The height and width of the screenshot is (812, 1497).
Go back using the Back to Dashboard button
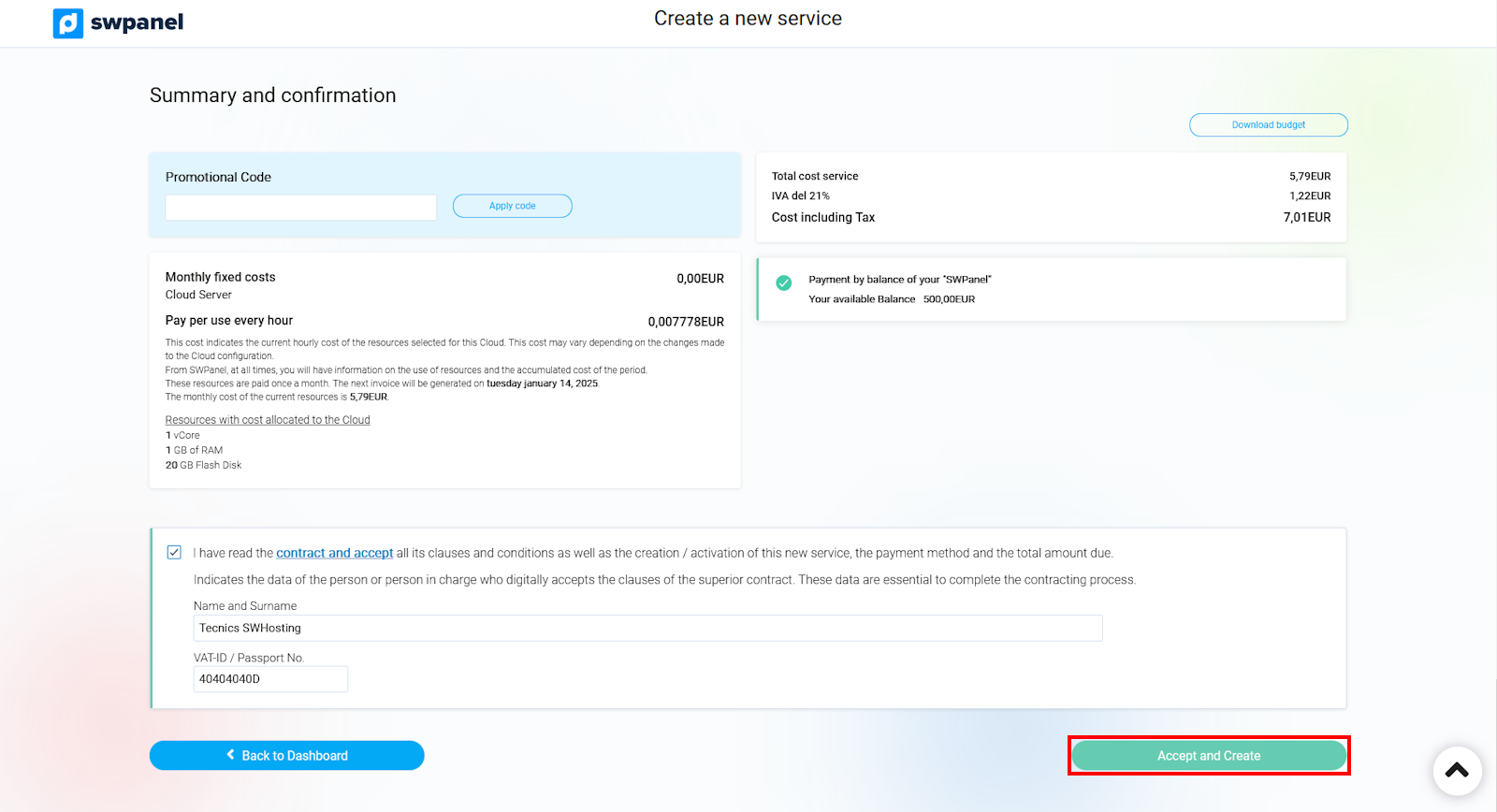[x=286, y=755]
